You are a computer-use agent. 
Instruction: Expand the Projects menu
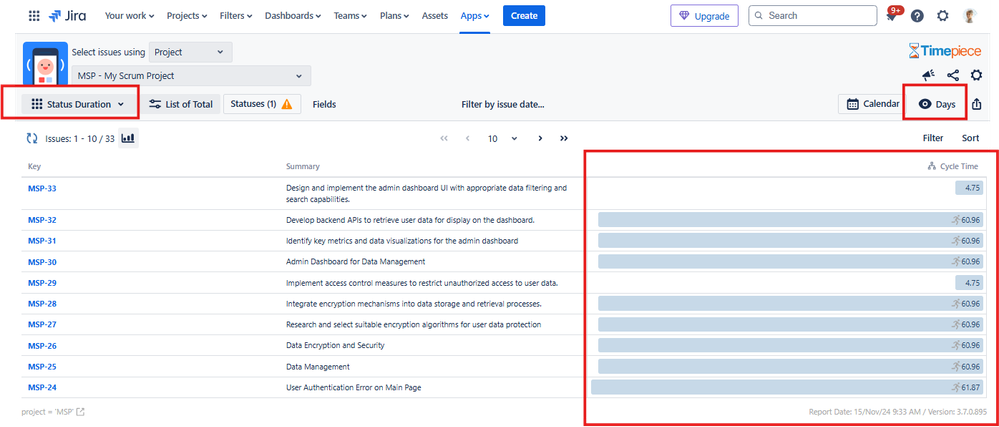coord(187,16)
